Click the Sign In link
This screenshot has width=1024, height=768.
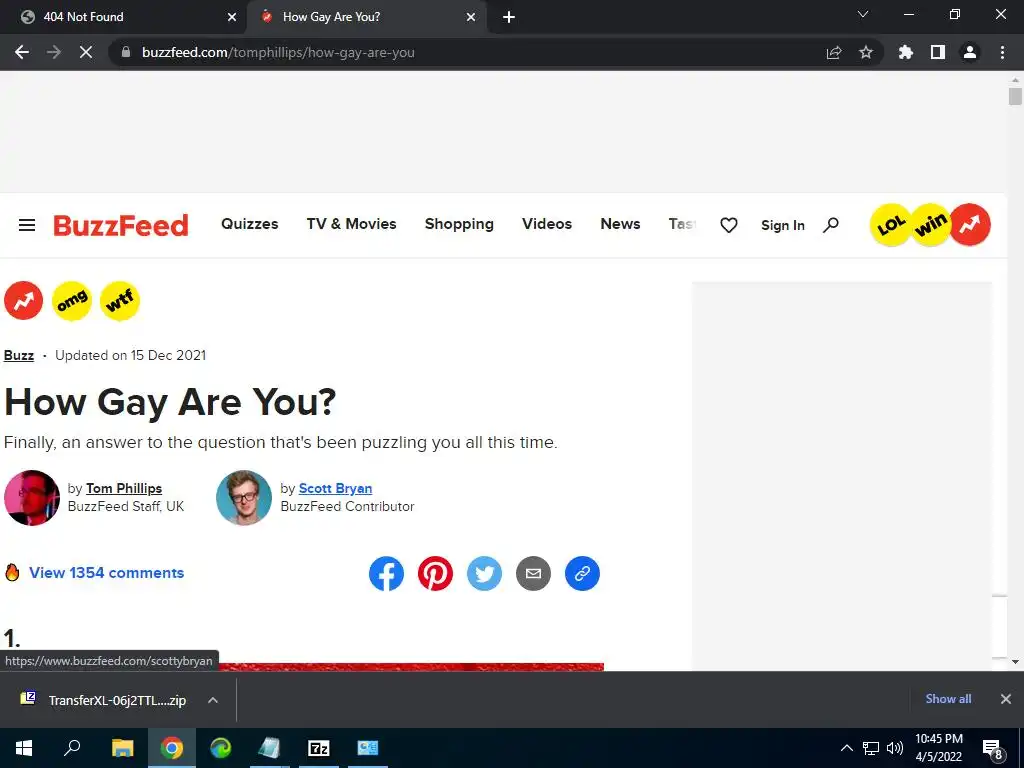pos(782,225)
